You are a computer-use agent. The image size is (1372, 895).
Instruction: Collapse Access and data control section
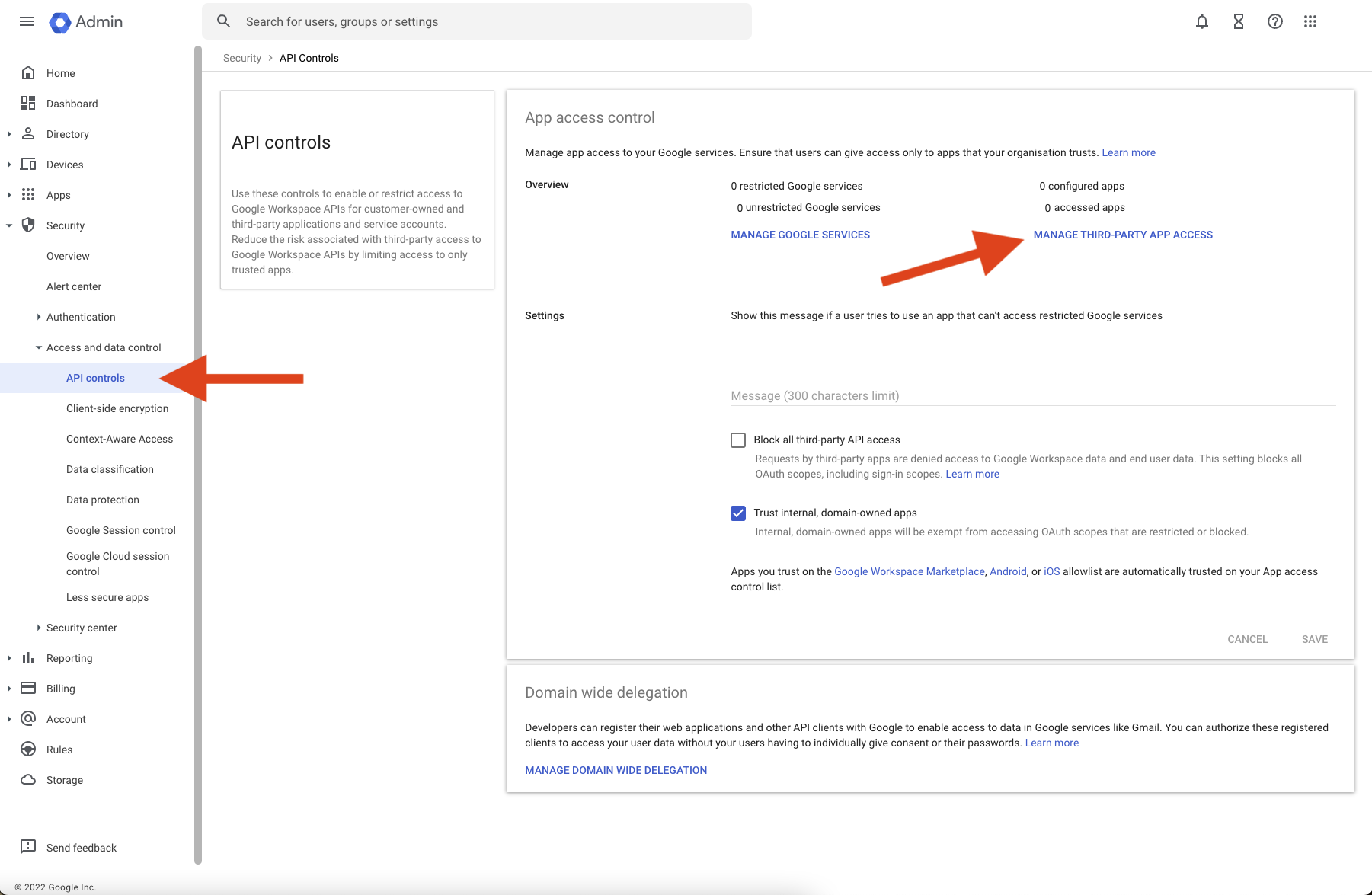pos(38,347)
